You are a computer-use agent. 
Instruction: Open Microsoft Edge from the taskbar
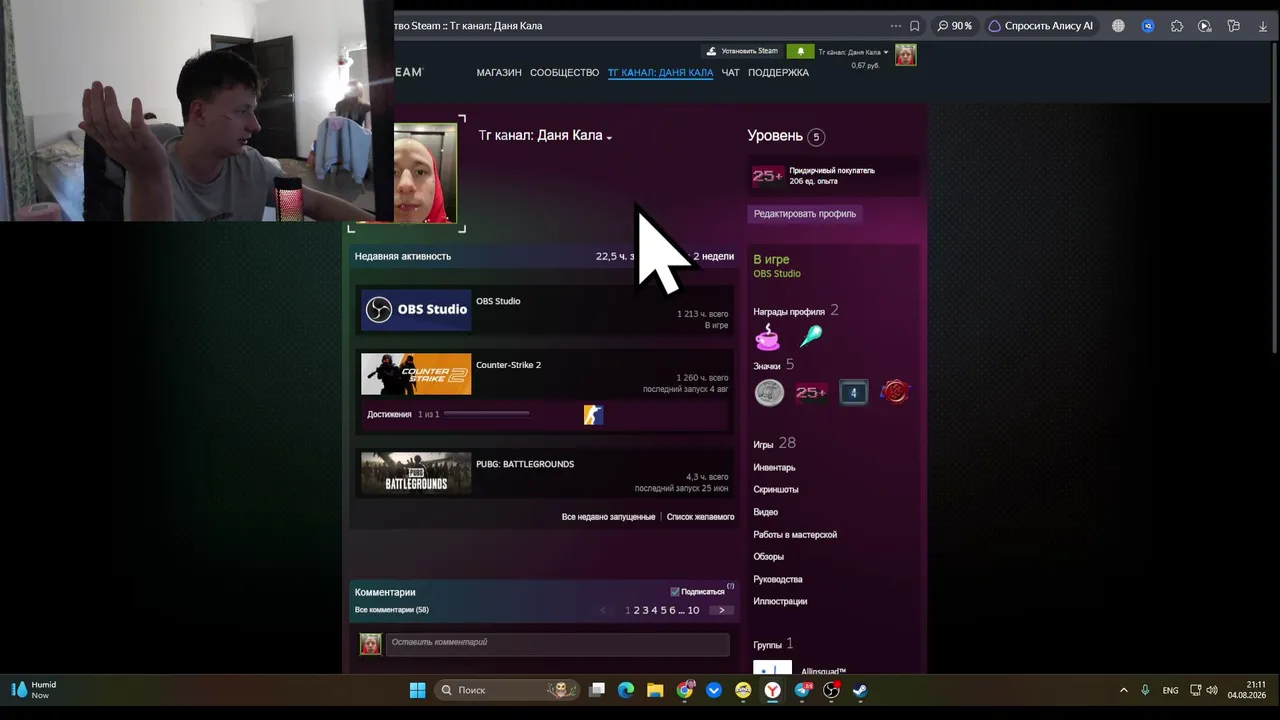pos(626,690)
